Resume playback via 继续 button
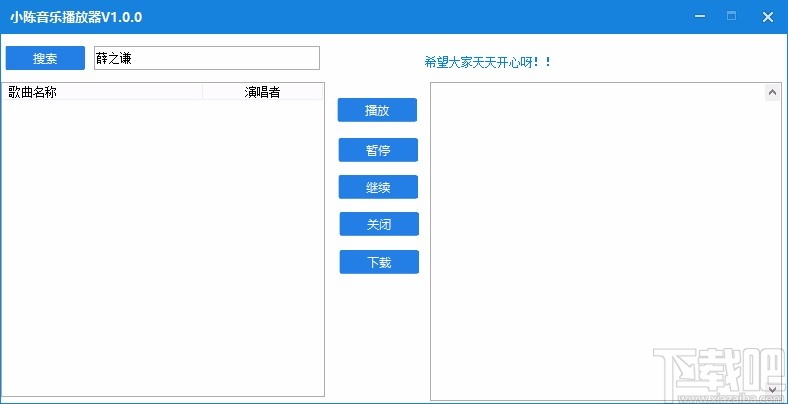Image resolution: width=788 pixels, height=404 pixels. tap(378, 187)
